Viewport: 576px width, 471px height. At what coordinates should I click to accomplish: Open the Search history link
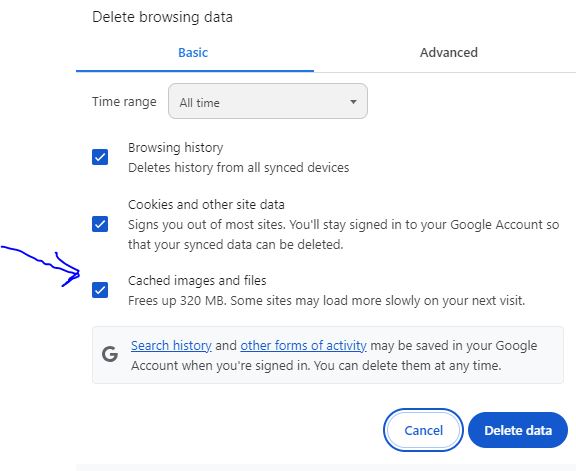[171, 346]
